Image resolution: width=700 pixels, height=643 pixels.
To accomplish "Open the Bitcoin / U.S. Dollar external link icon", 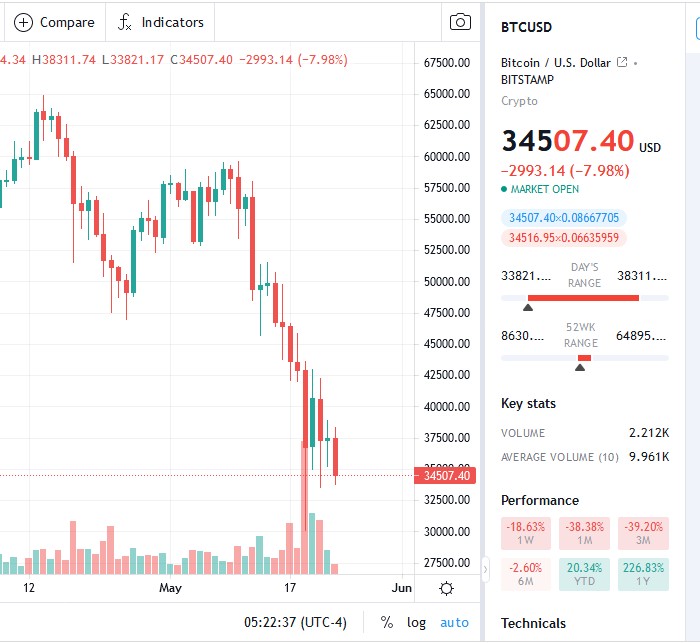I will [x=622, y=63].
